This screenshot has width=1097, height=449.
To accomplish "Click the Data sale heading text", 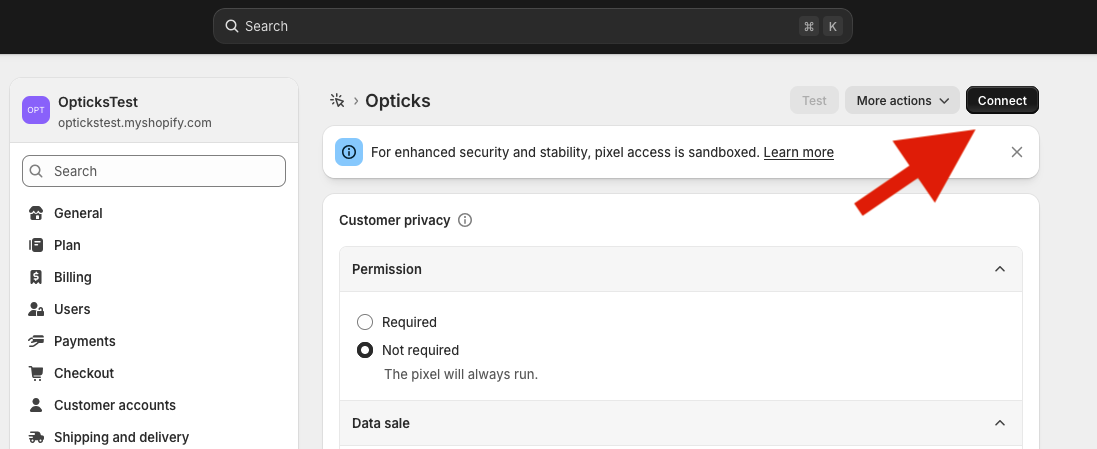I will [381, 423].
